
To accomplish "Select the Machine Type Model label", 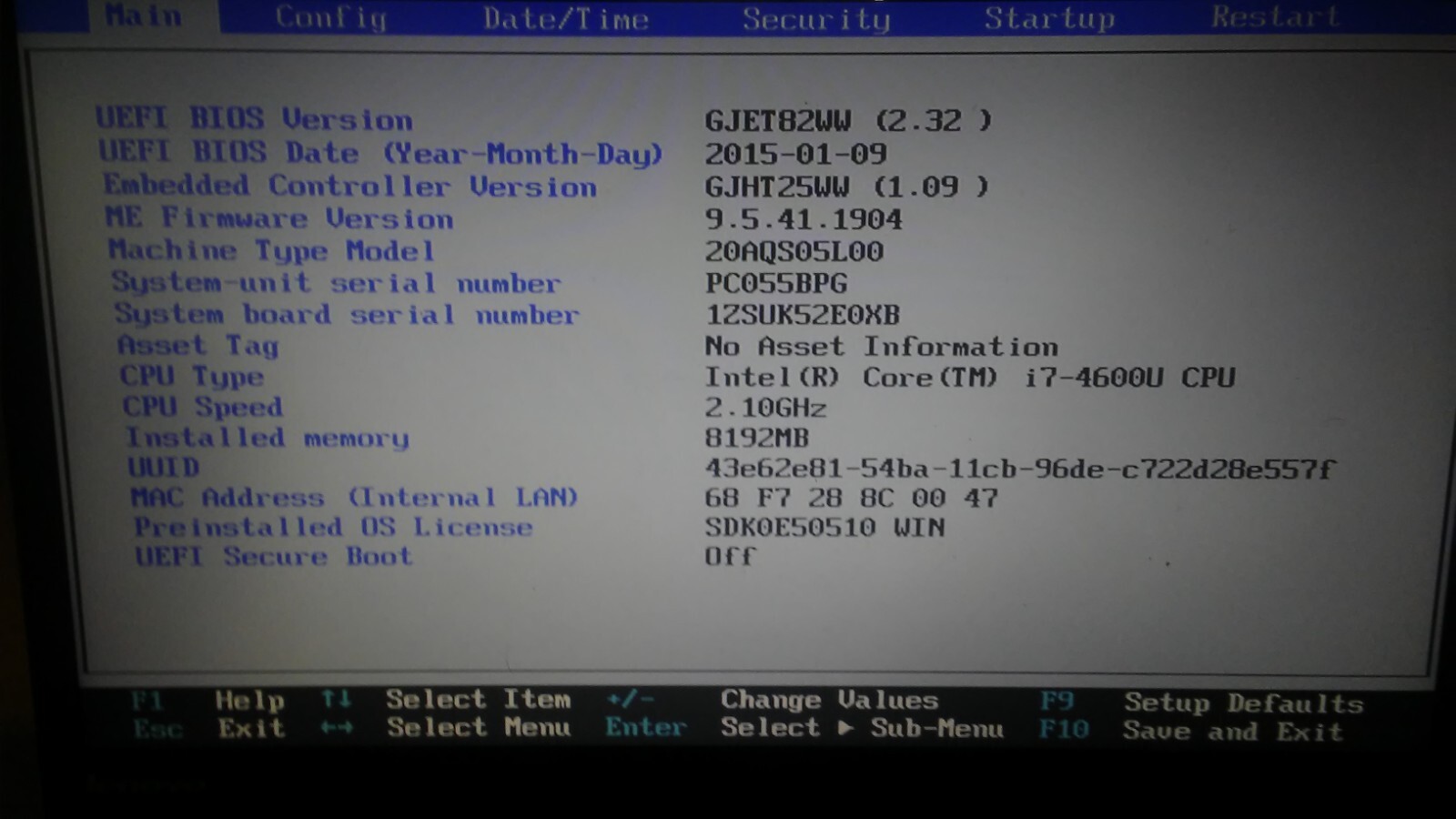I will point(271,250).
